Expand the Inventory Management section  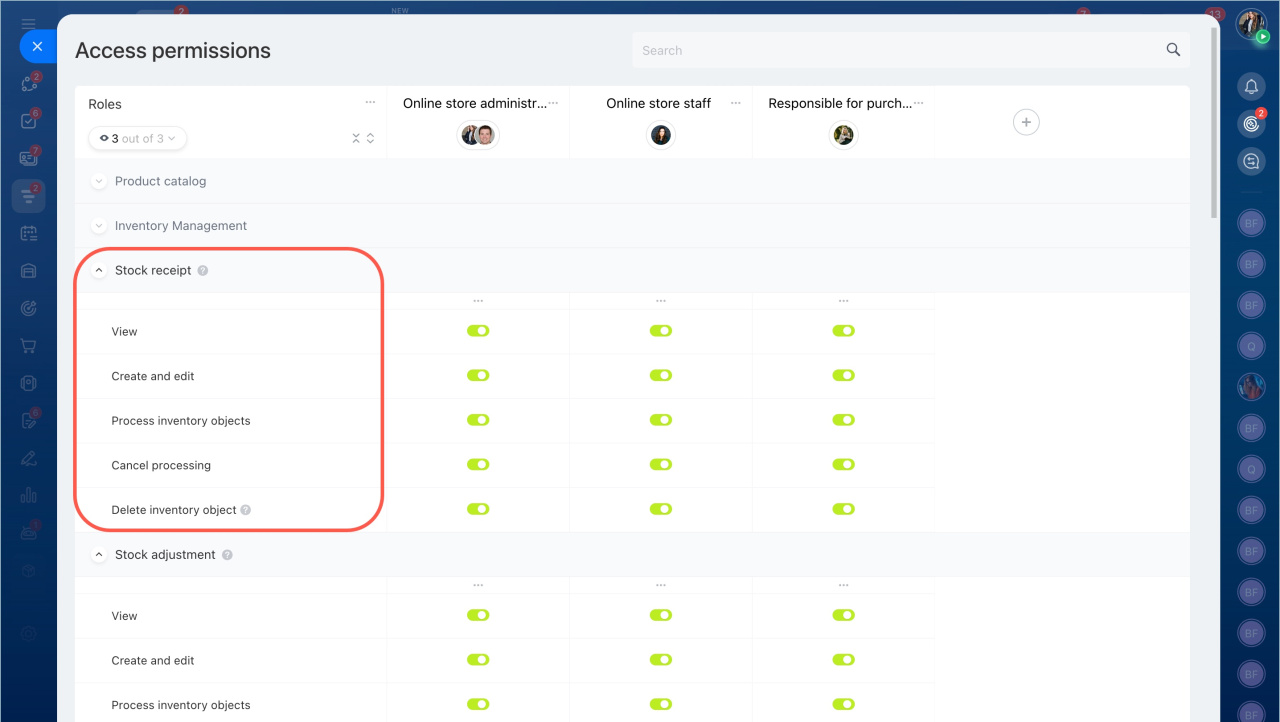pos(99,226)
